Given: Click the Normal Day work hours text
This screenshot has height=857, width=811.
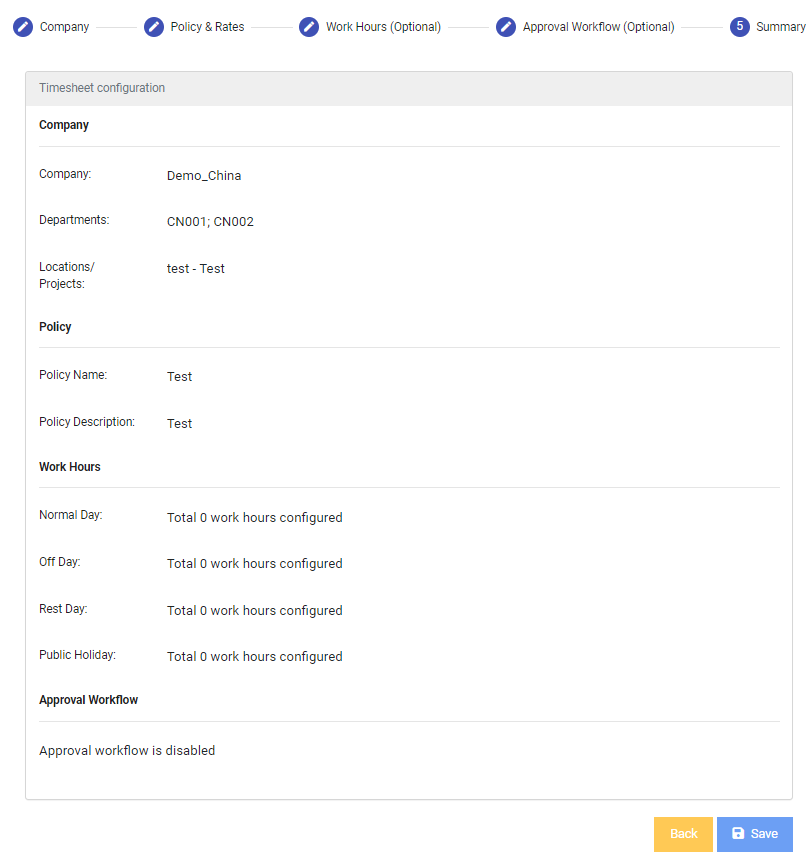Looking at the screenshot, I should tap(255, 518).
